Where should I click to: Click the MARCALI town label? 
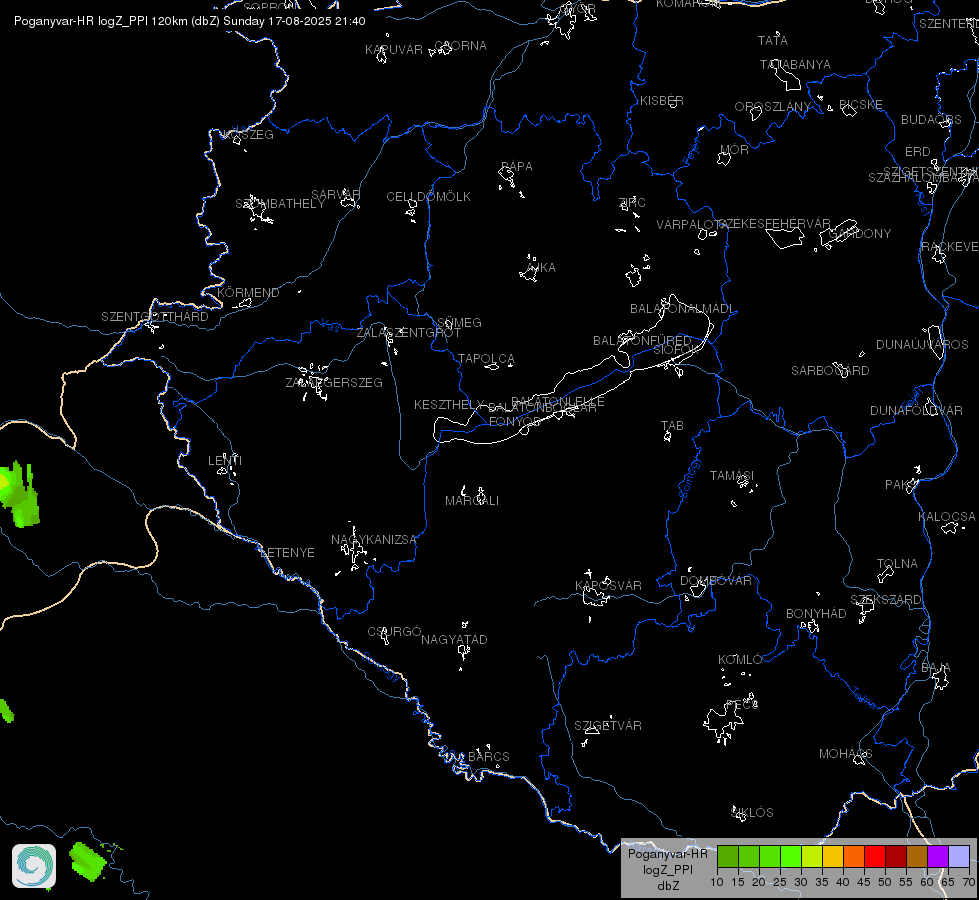tap(472, 500)
